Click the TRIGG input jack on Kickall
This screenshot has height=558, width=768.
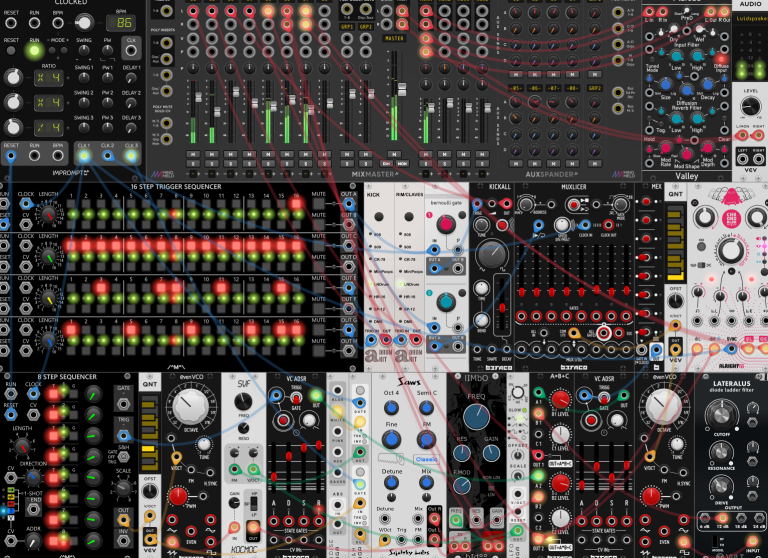point(477,203)
